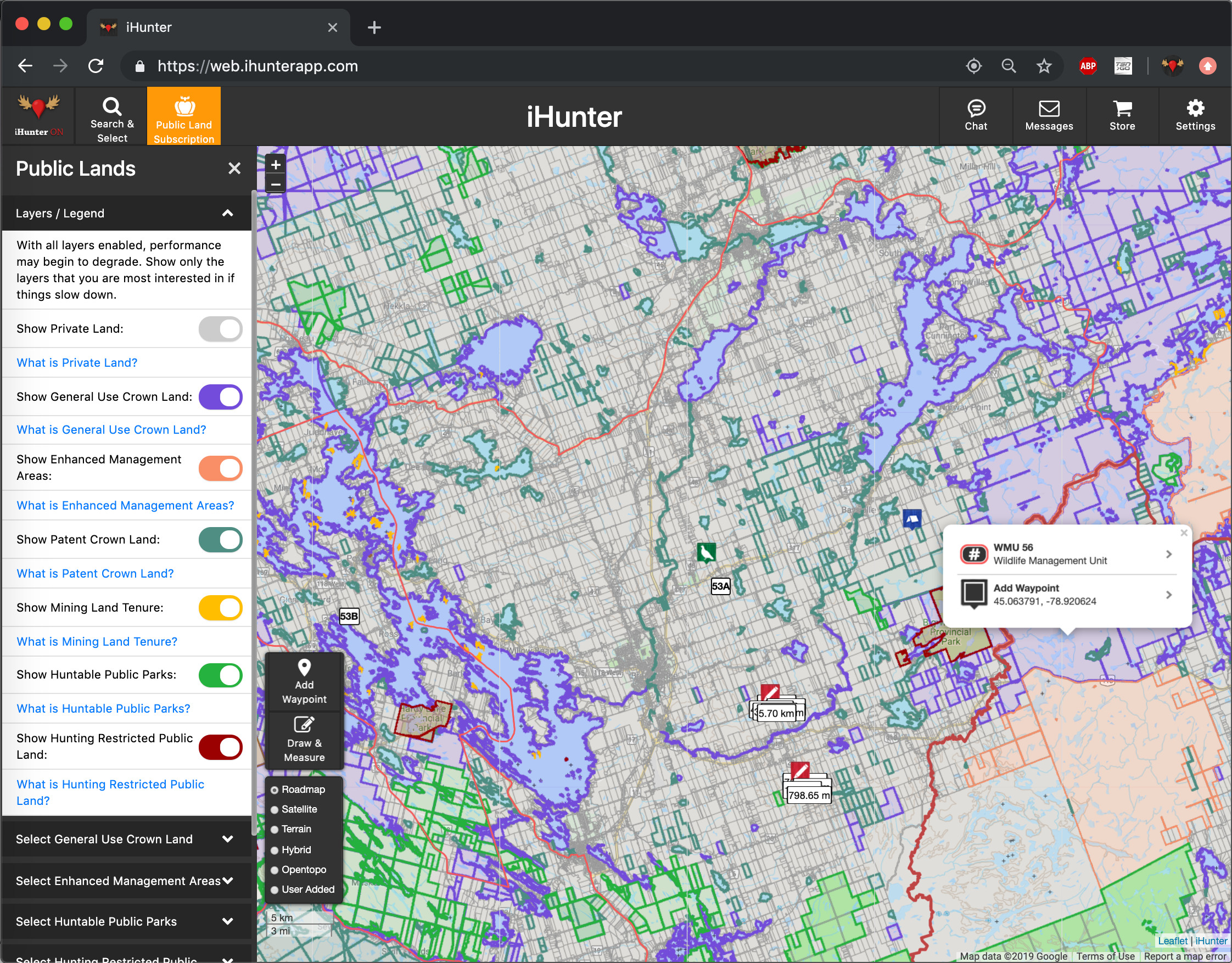Open the Store cart icon

1122,116
